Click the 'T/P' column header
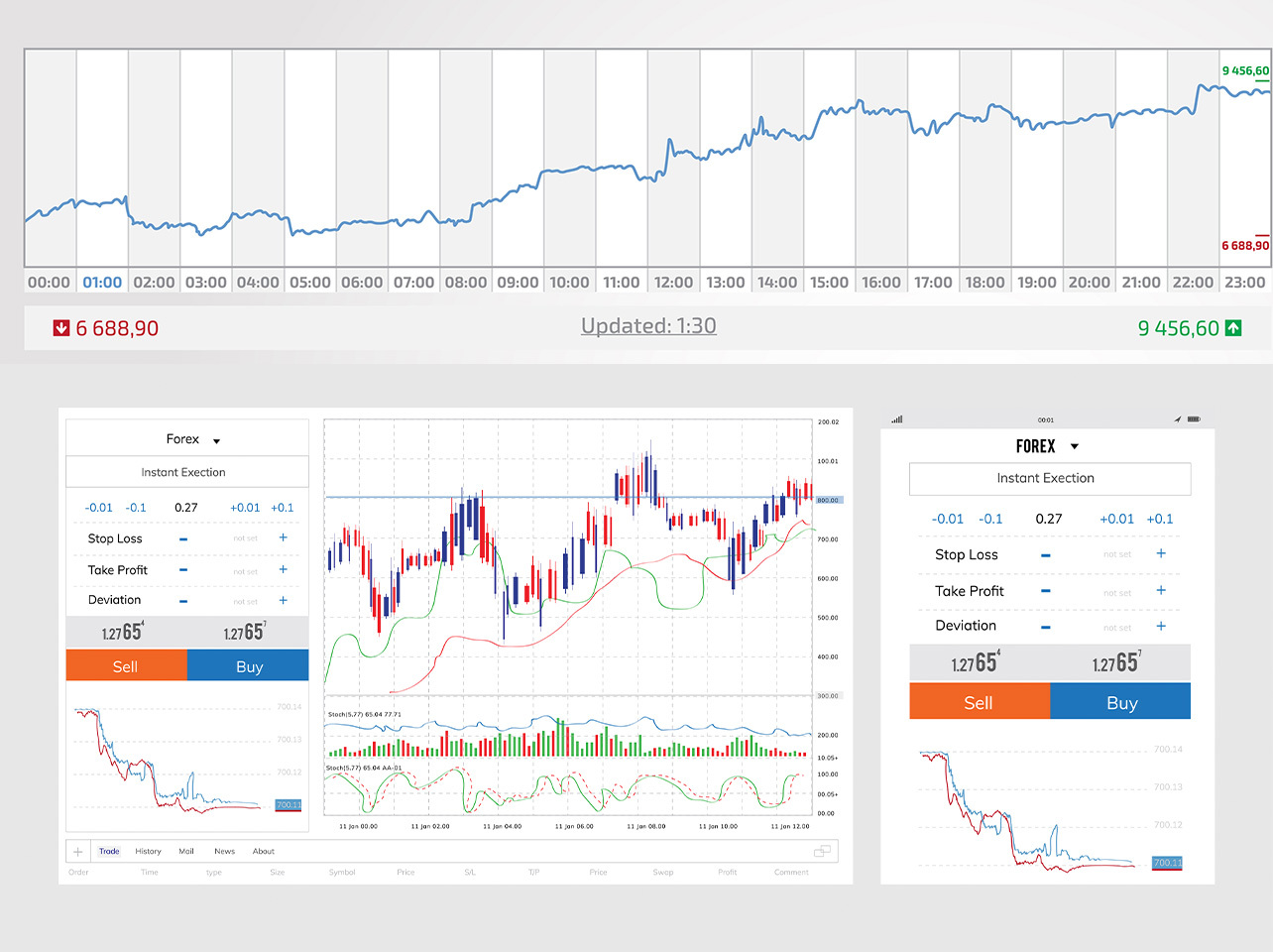The image size is (1273, 952). click(x=533, y=873)
